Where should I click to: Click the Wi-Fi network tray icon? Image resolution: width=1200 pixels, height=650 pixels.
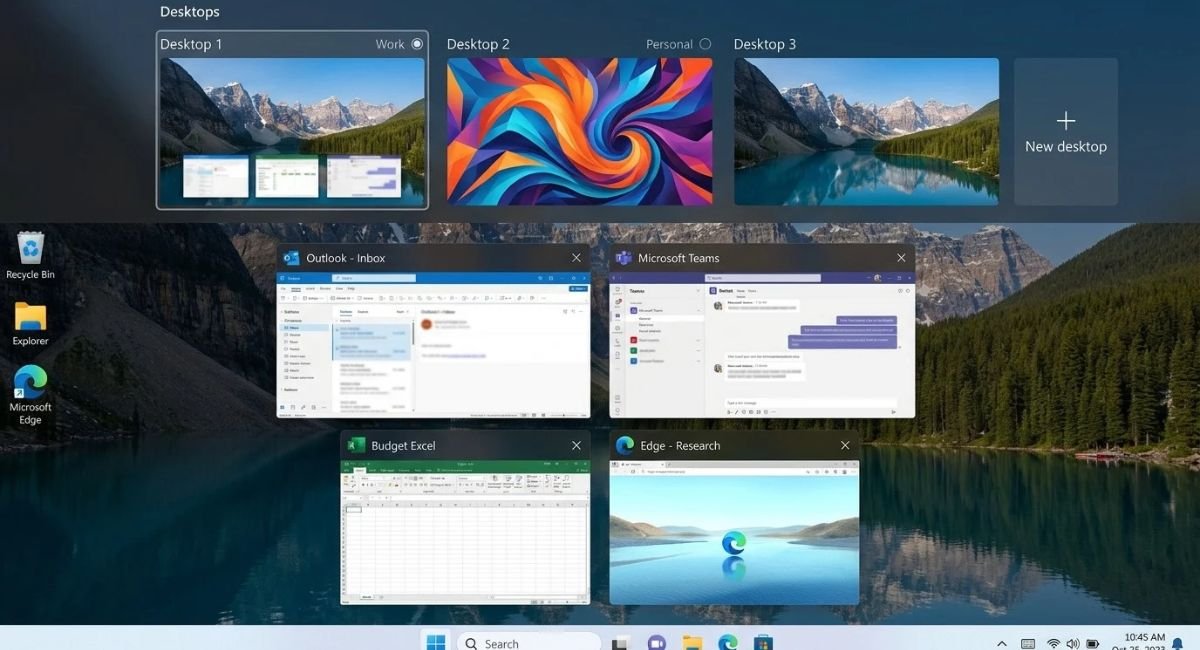[x=1053, y=643]
